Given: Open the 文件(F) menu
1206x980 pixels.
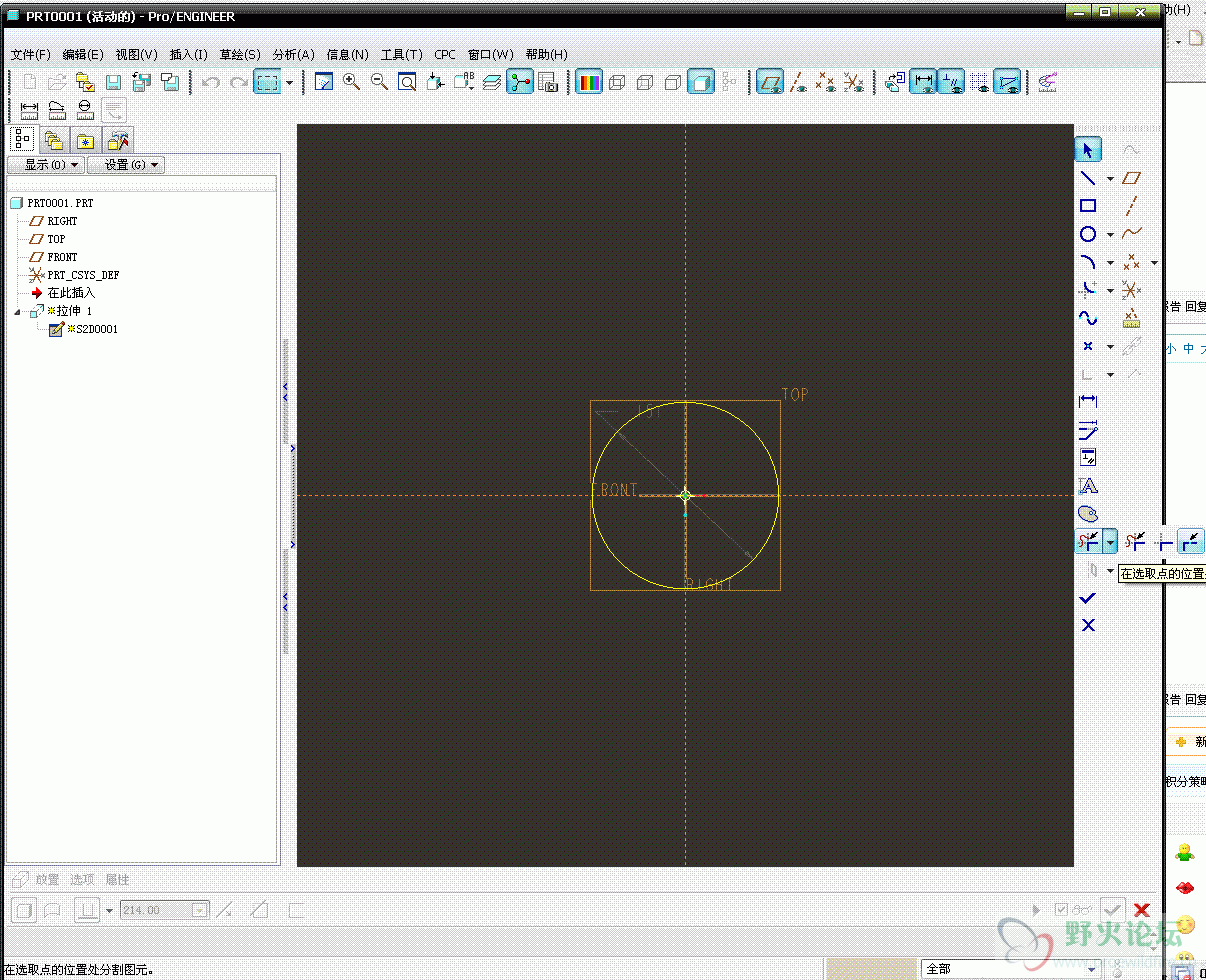Looking at the screenshot, I should 30,55.
